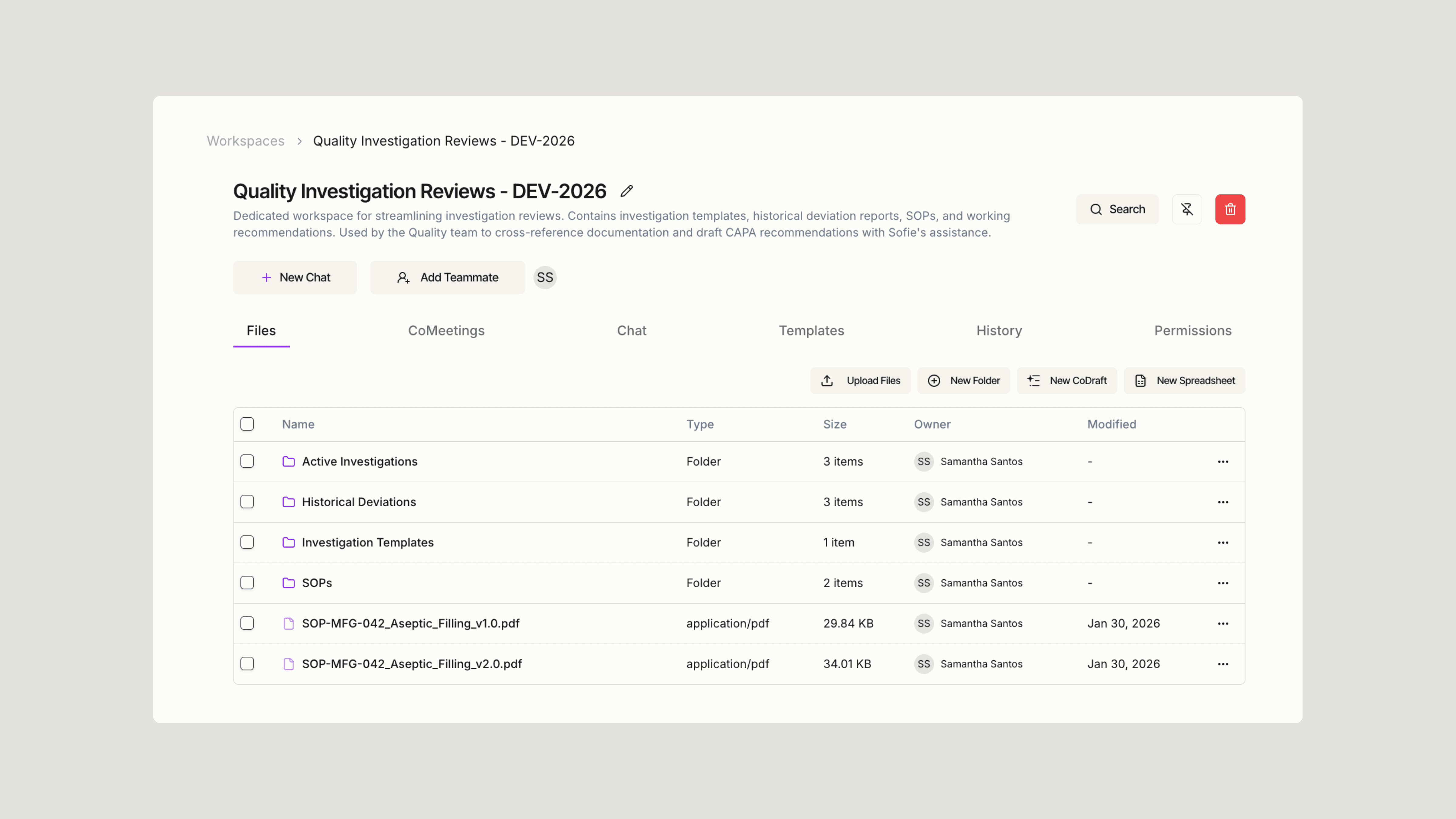Image resolution: width=1456 pixels, height=819 pixels.
Task: Click the pencil edit icon beside workspace title
Action: (626, 191)
